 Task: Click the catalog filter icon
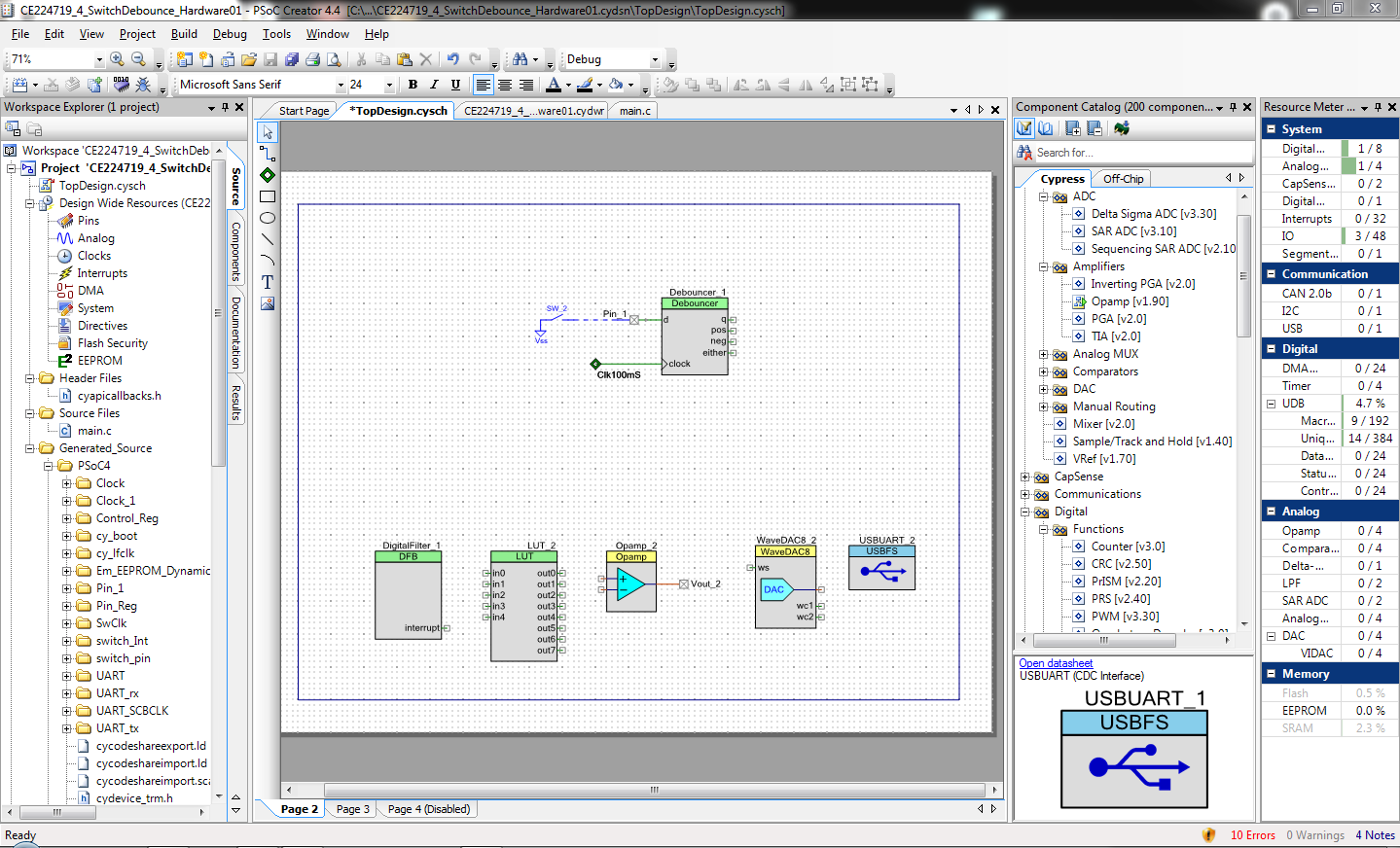point(1024,128)
